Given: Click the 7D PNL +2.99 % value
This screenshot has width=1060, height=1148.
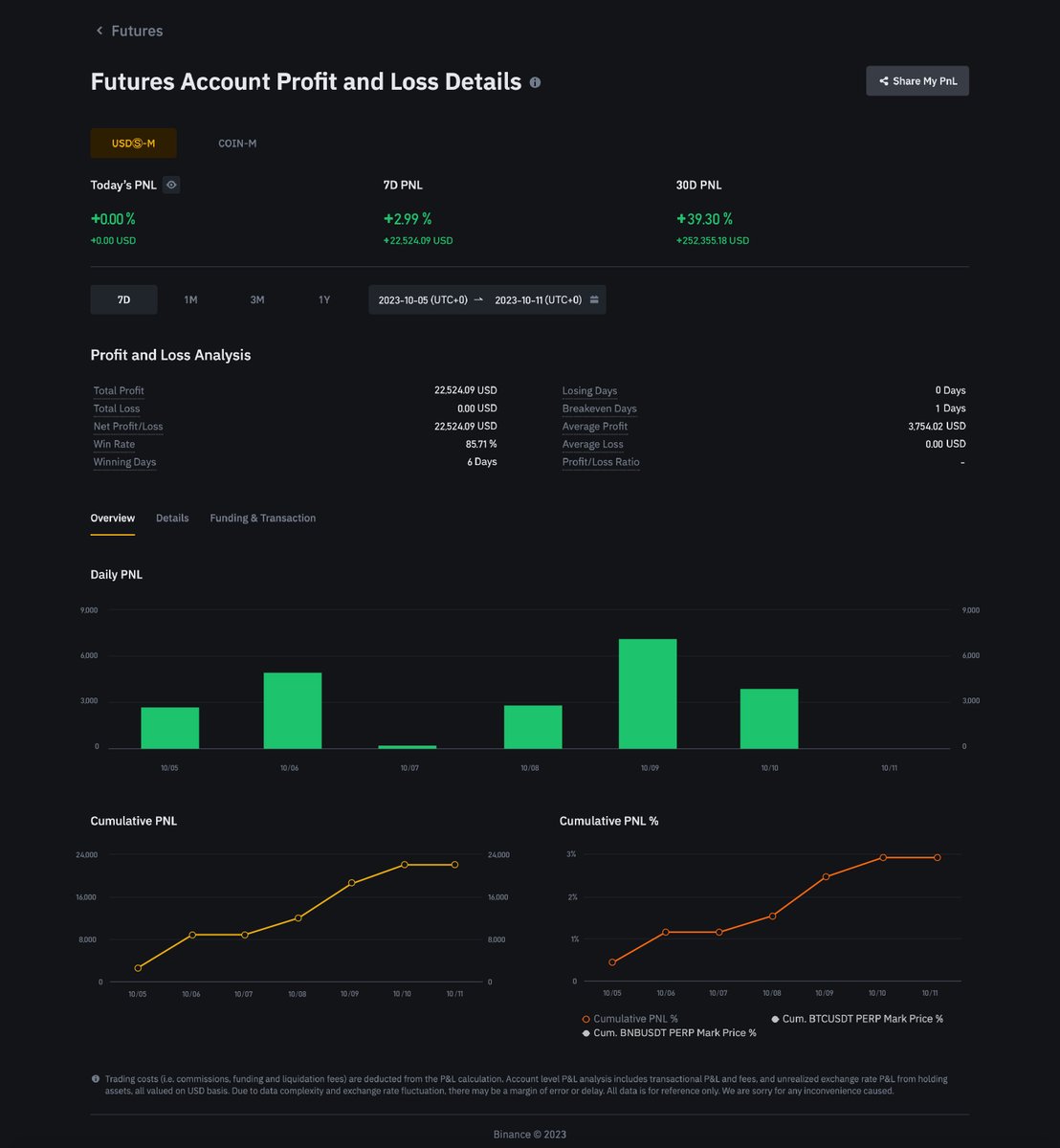Looking at the screenshot, I should click(x=408, y=219).
